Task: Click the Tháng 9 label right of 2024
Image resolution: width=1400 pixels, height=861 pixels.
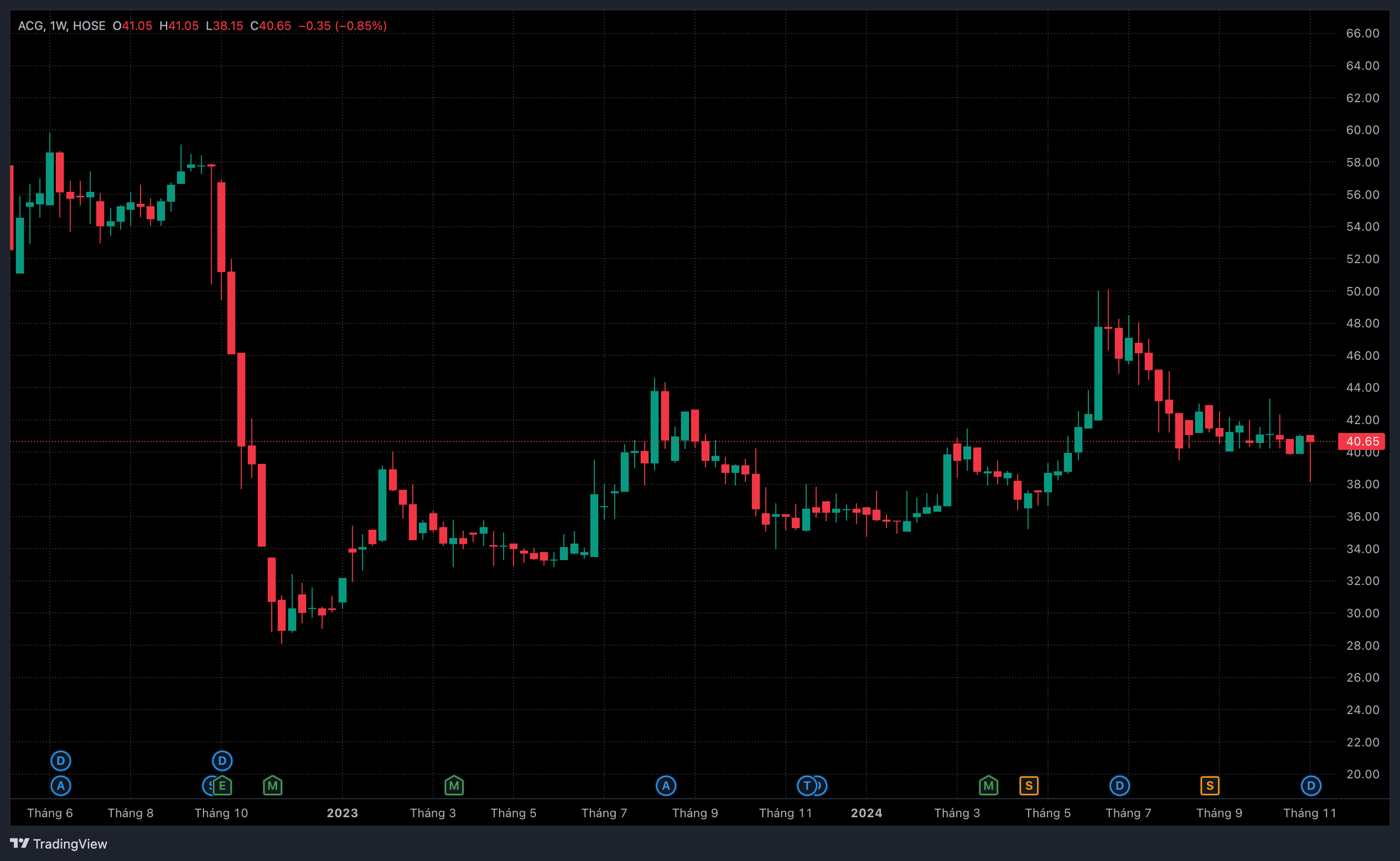Action: pos(1219,812)
